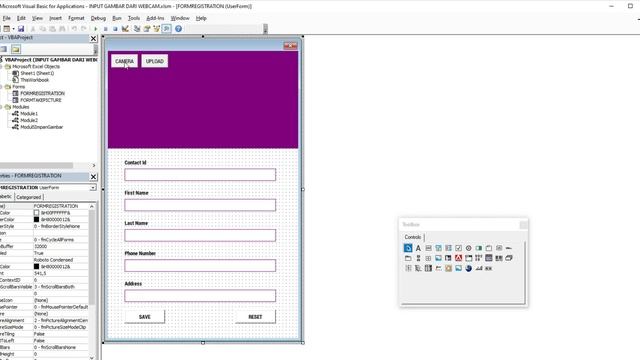Click the Reset (stop) toolbar icon
640x360 pixels.
pos(115,29)
